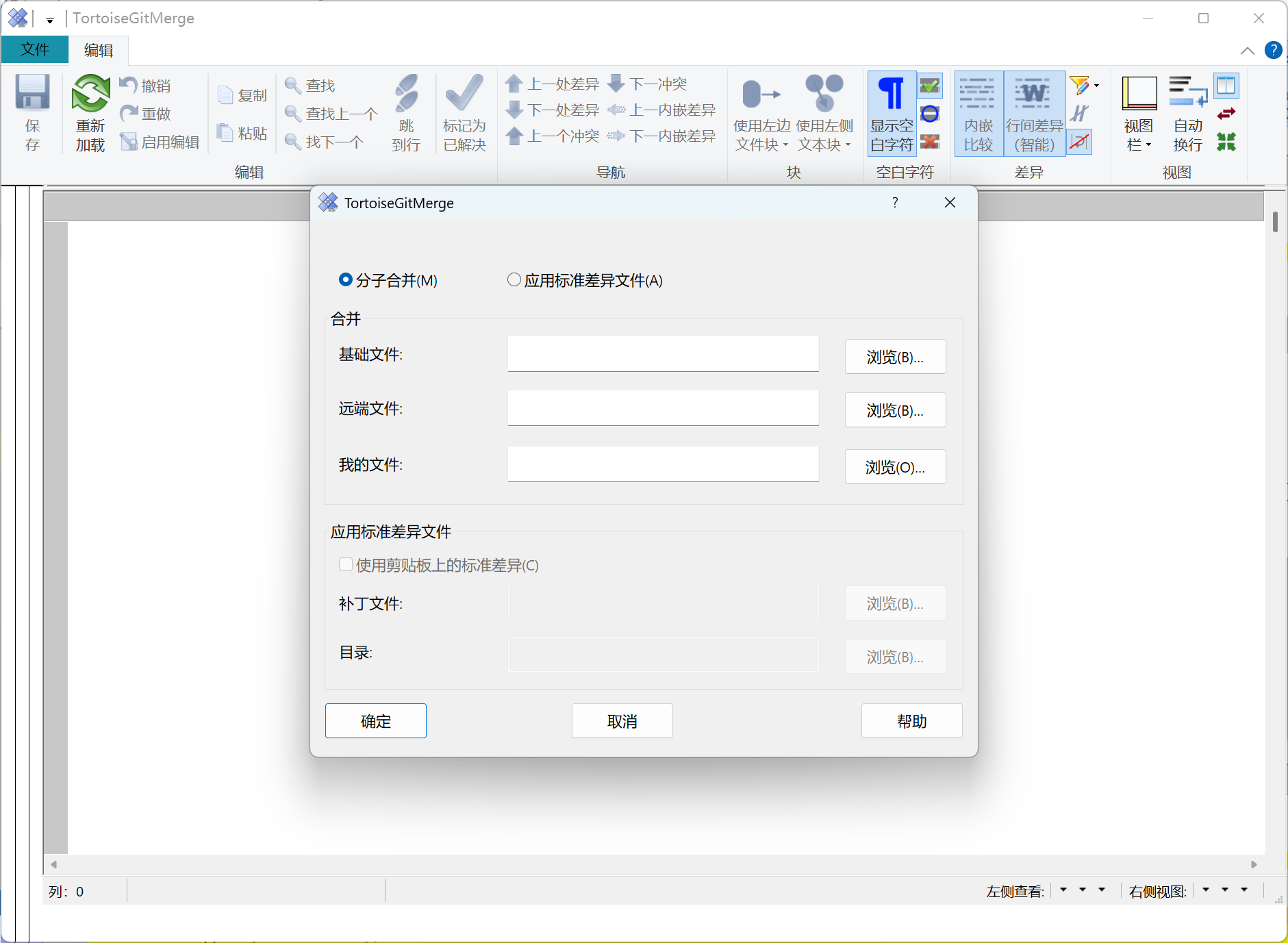The height and width of the screenshot is (943, 1288).
Task: Switch to the 编辑 ribbon tab
Action: (x=99, y=50)
